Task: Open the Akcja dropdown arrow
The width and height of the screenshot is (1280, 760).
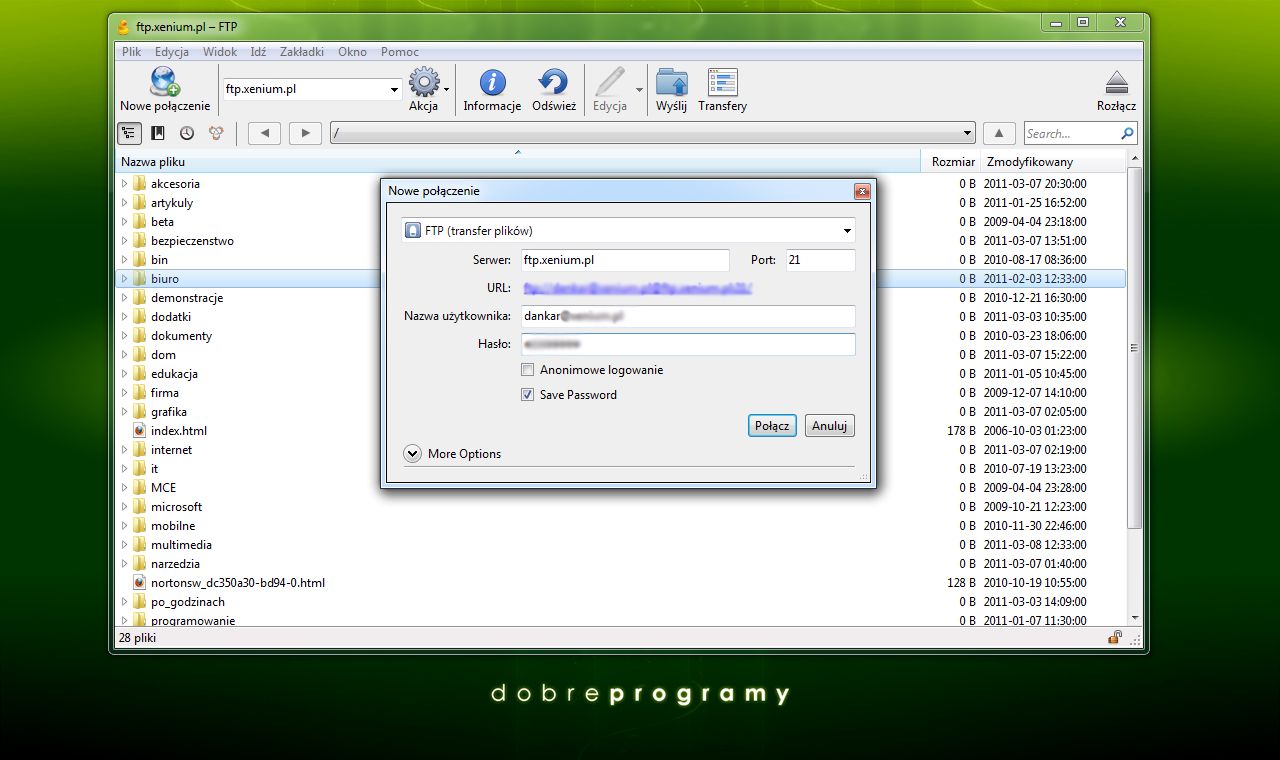Action: (447, 89)
